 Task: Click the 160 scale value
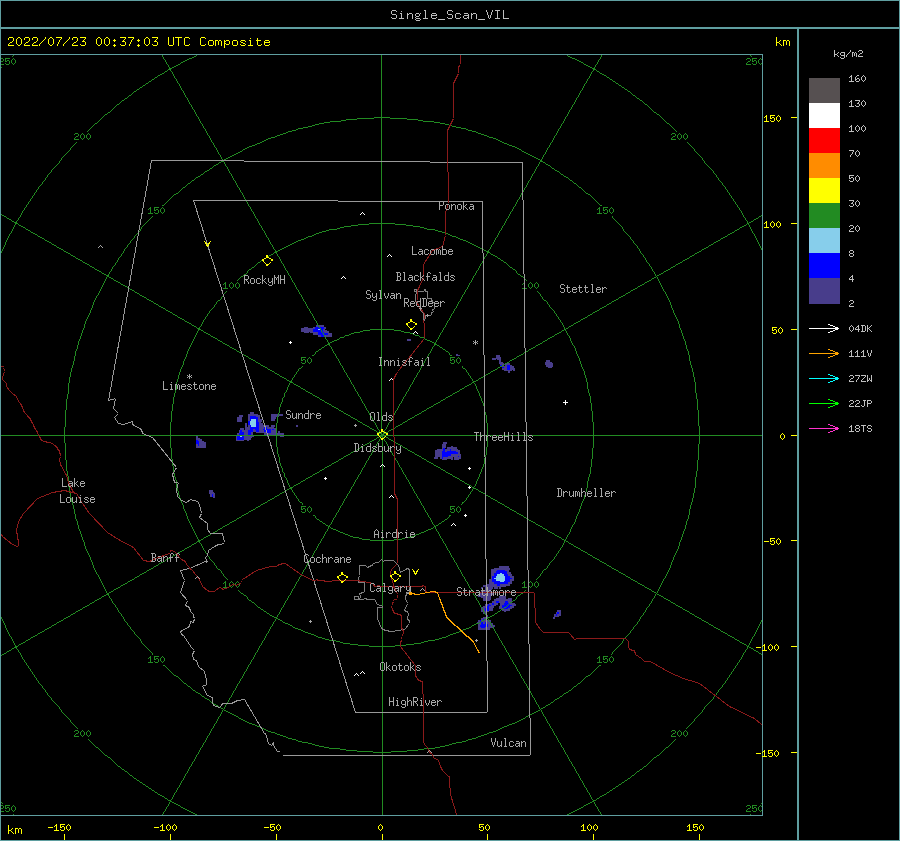[857, 79]
